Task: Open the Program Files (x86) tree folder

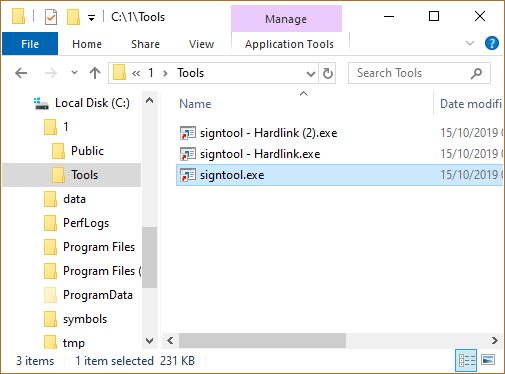Action: pyautogui.click(x=102, y=271)
